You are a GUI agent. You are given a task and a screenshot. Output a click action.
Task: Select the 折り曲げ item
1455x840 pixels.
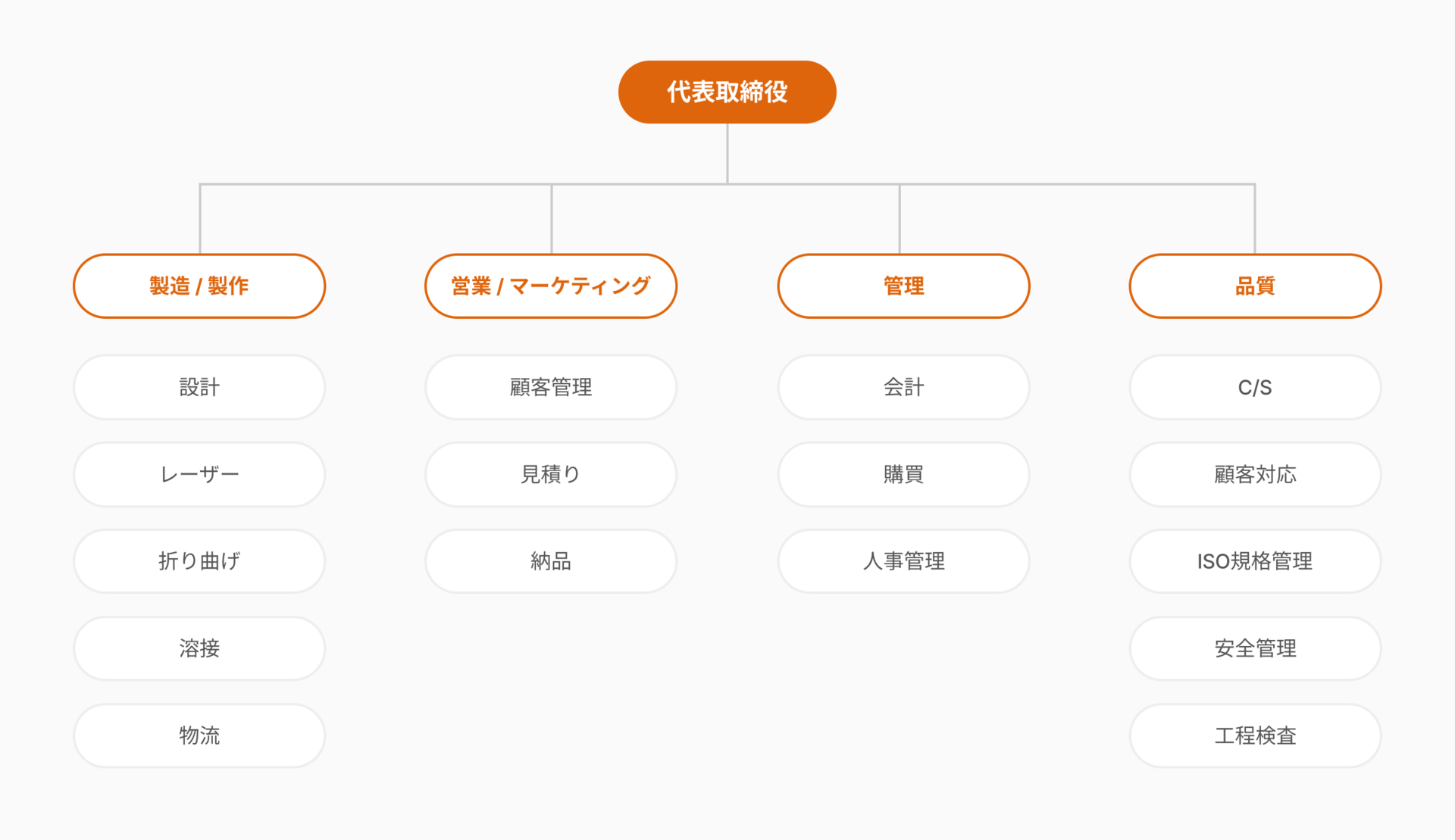pyautogui.click(x=199, y=561)
